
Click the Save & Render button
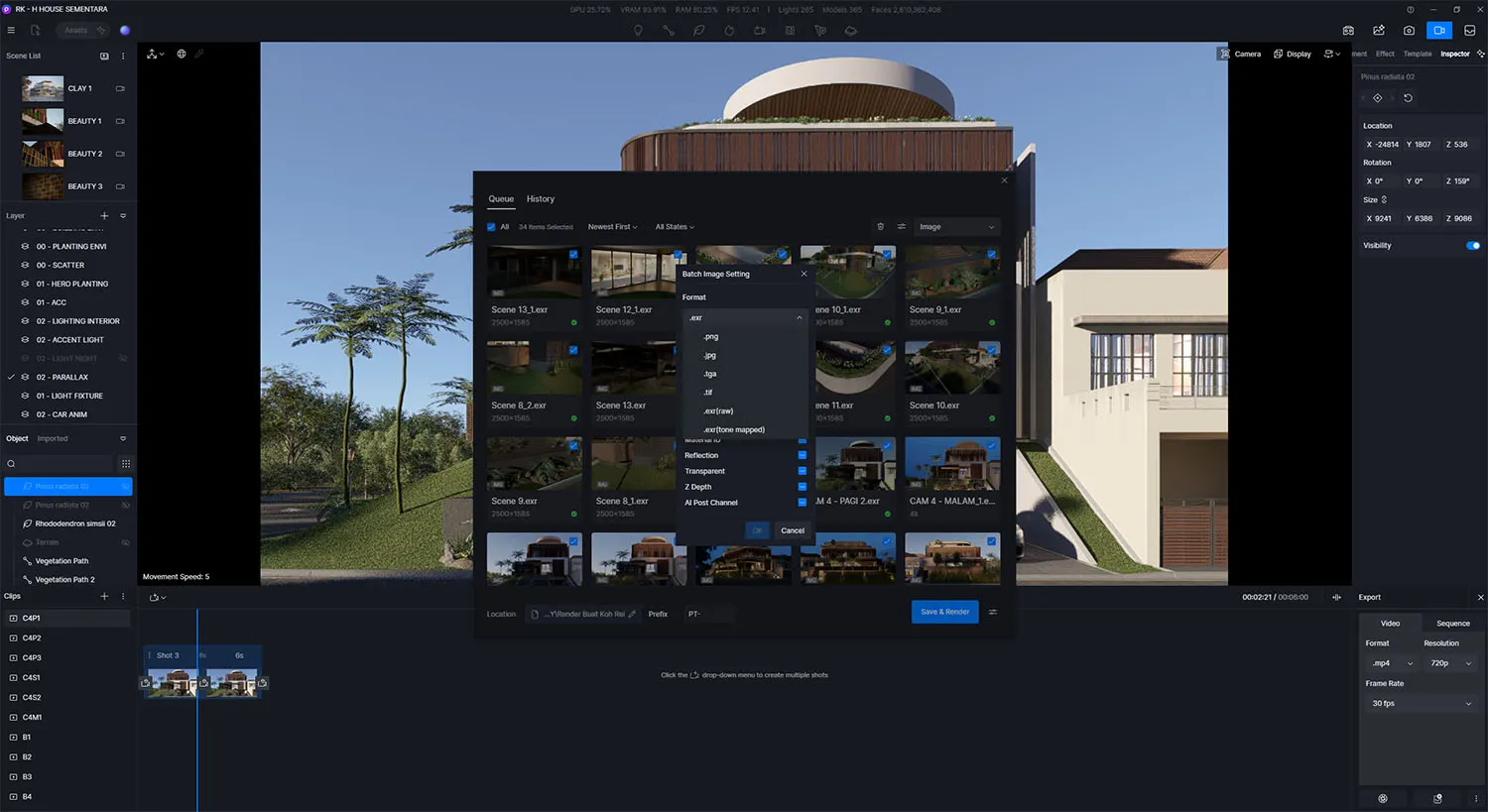944,612
